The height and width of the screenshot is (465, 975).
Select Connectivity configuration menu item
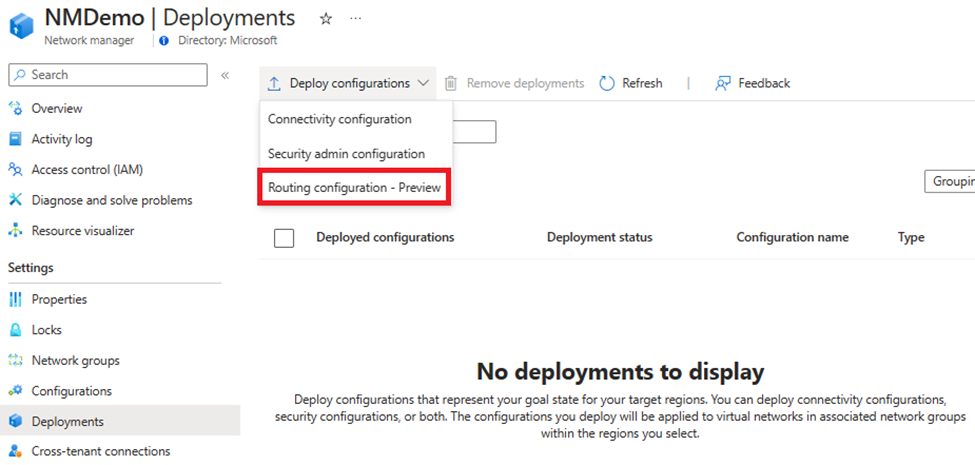click(x=339, y=119)
